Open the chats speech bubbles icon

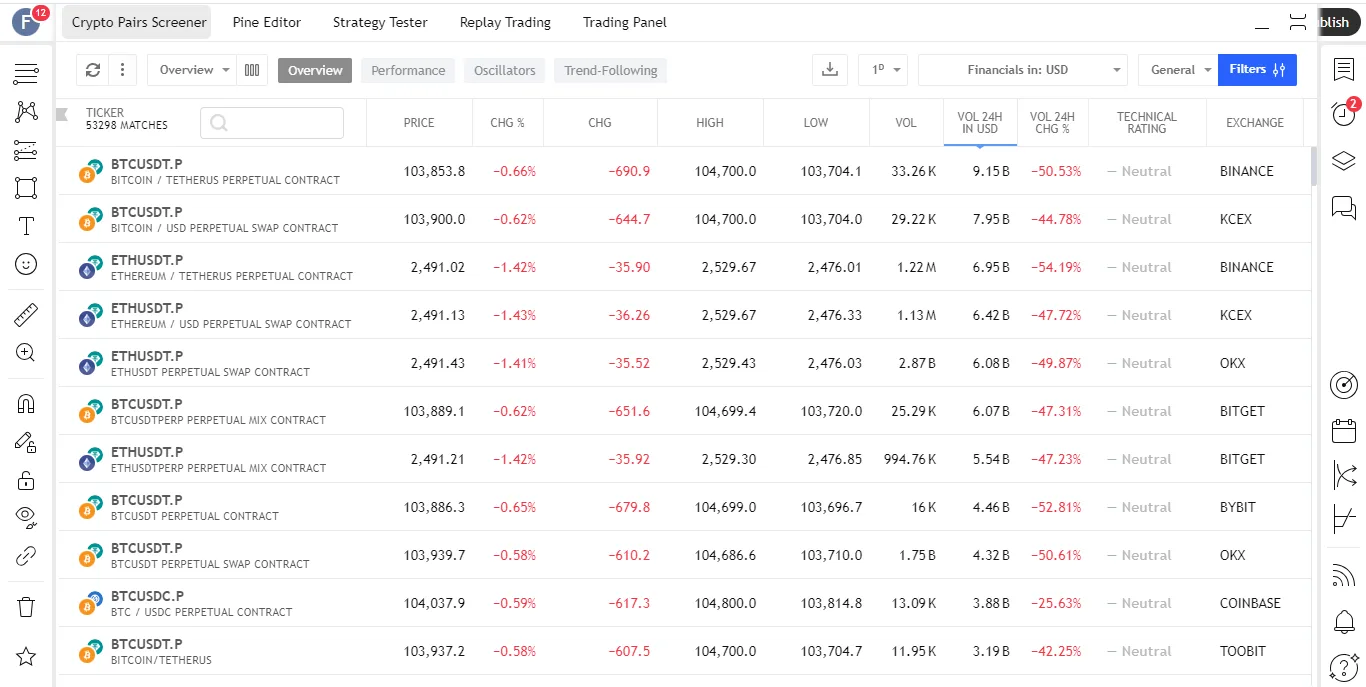pyautogui.click(x=1344, y=207)
